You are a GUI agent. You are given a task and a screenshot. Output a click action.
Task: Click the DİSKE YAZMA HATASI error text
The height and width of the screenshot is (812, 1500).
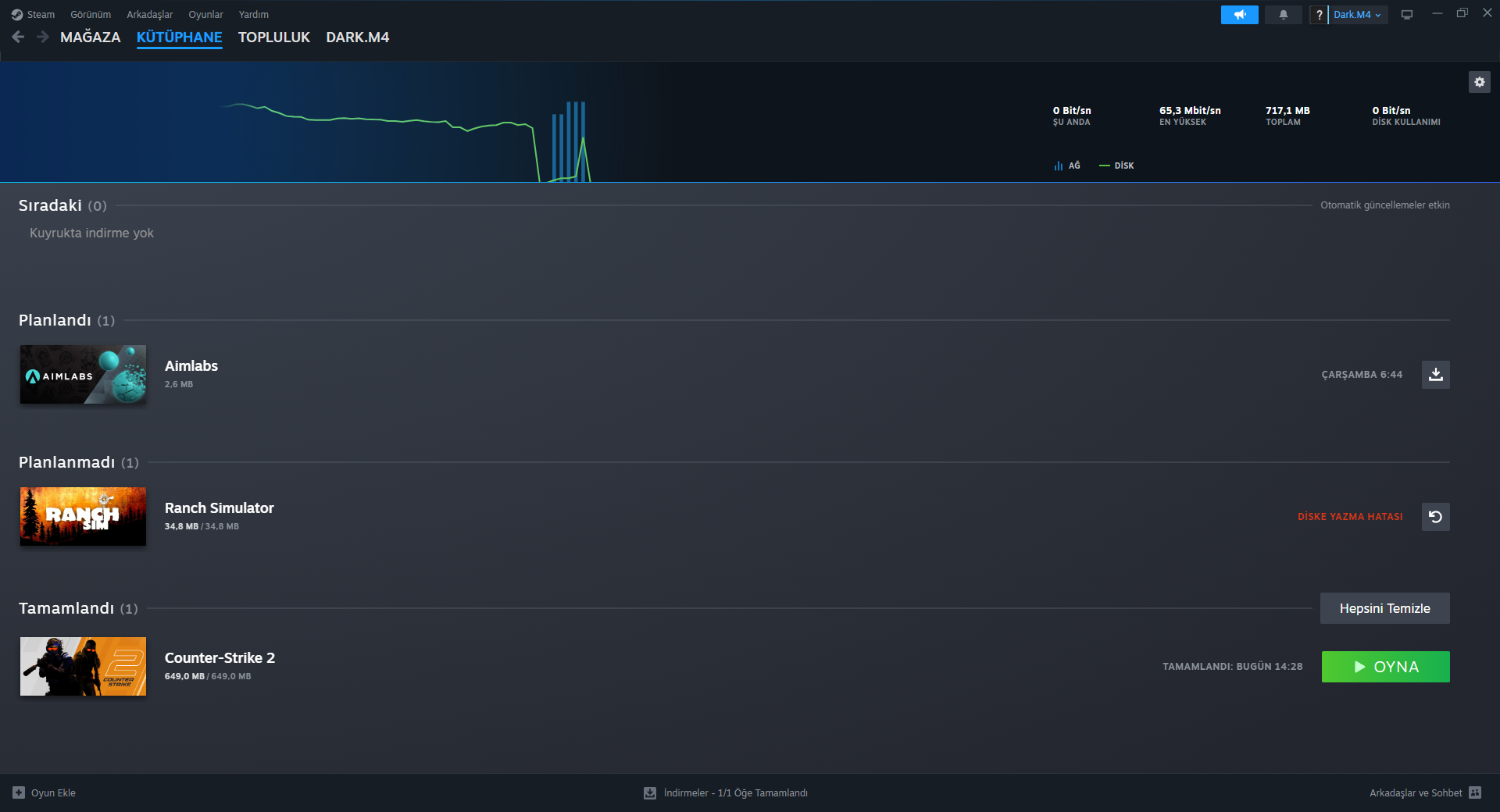(x=1350, y=517)
